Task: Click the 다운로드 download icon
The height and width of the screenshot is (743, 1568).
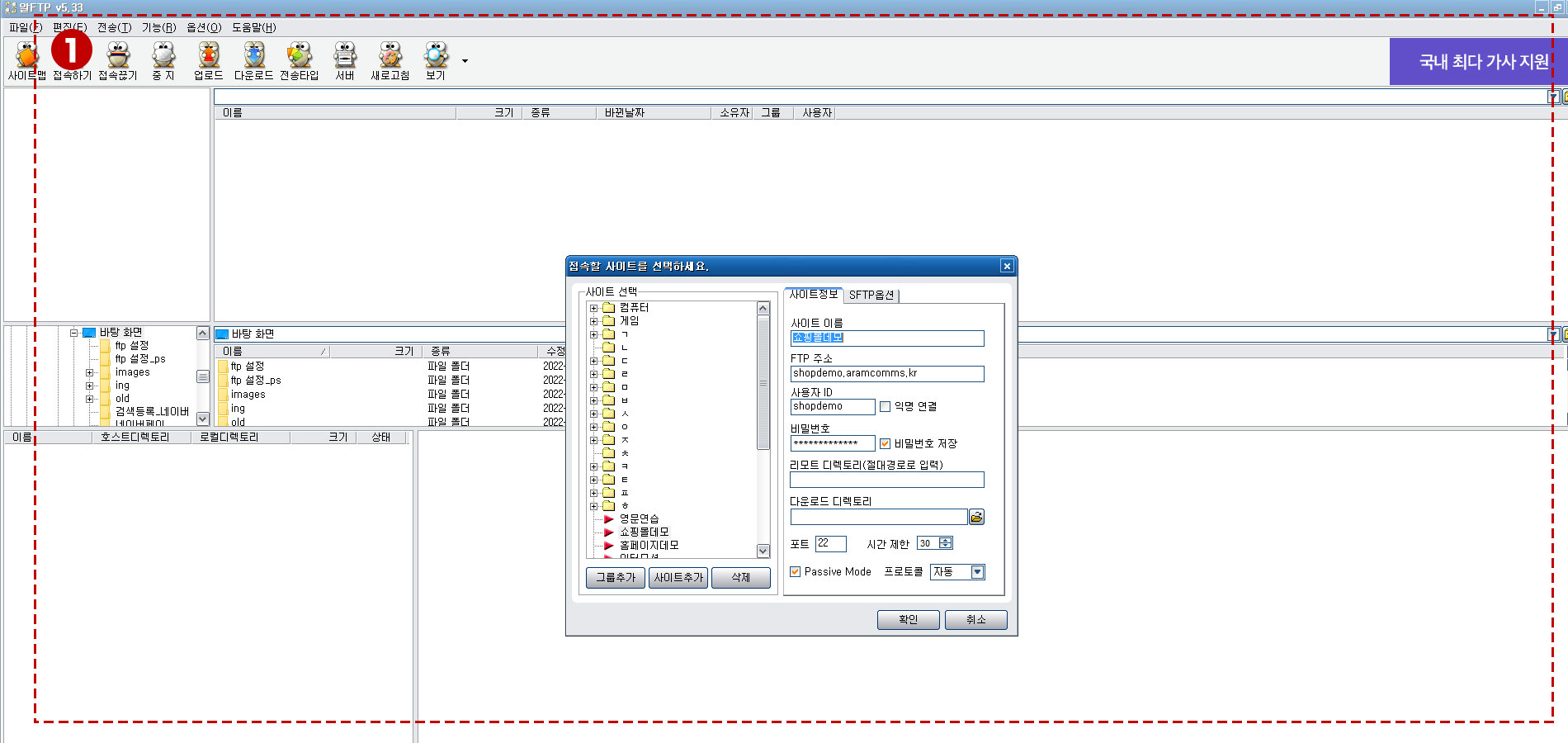Action: tap(253, 62)
